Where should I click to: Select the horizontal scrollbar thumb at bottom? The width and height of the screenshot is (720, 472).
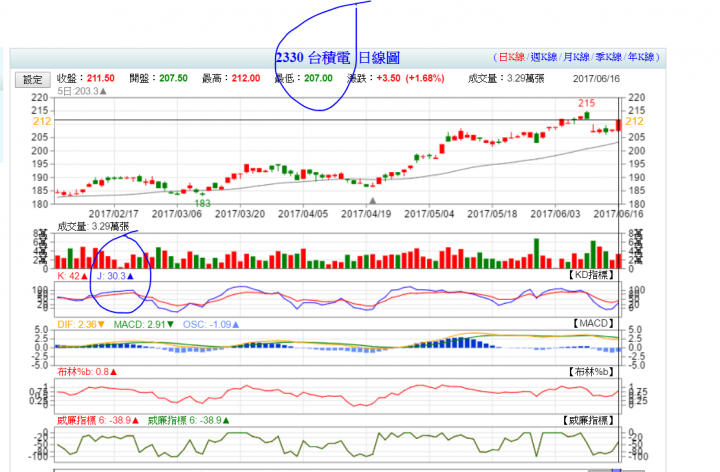click(616, 470)
